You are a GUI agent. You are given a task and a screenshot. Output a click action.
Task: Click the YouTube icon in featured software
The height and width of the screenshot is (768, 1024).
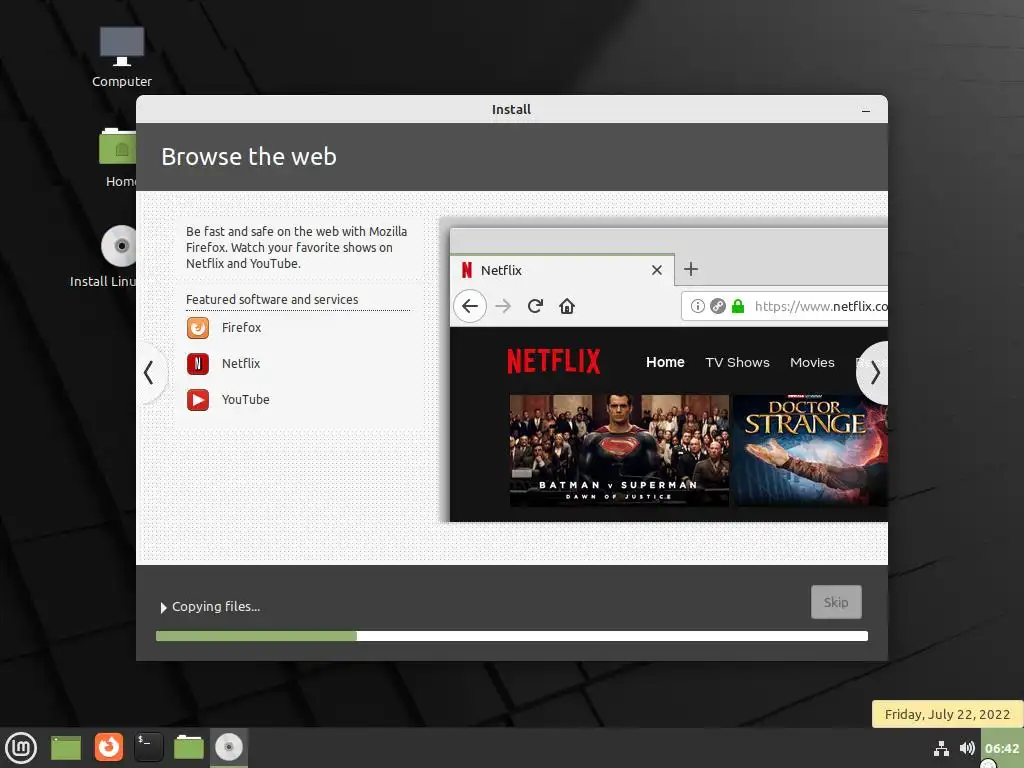pyautogui.click(x=198, y=400)
